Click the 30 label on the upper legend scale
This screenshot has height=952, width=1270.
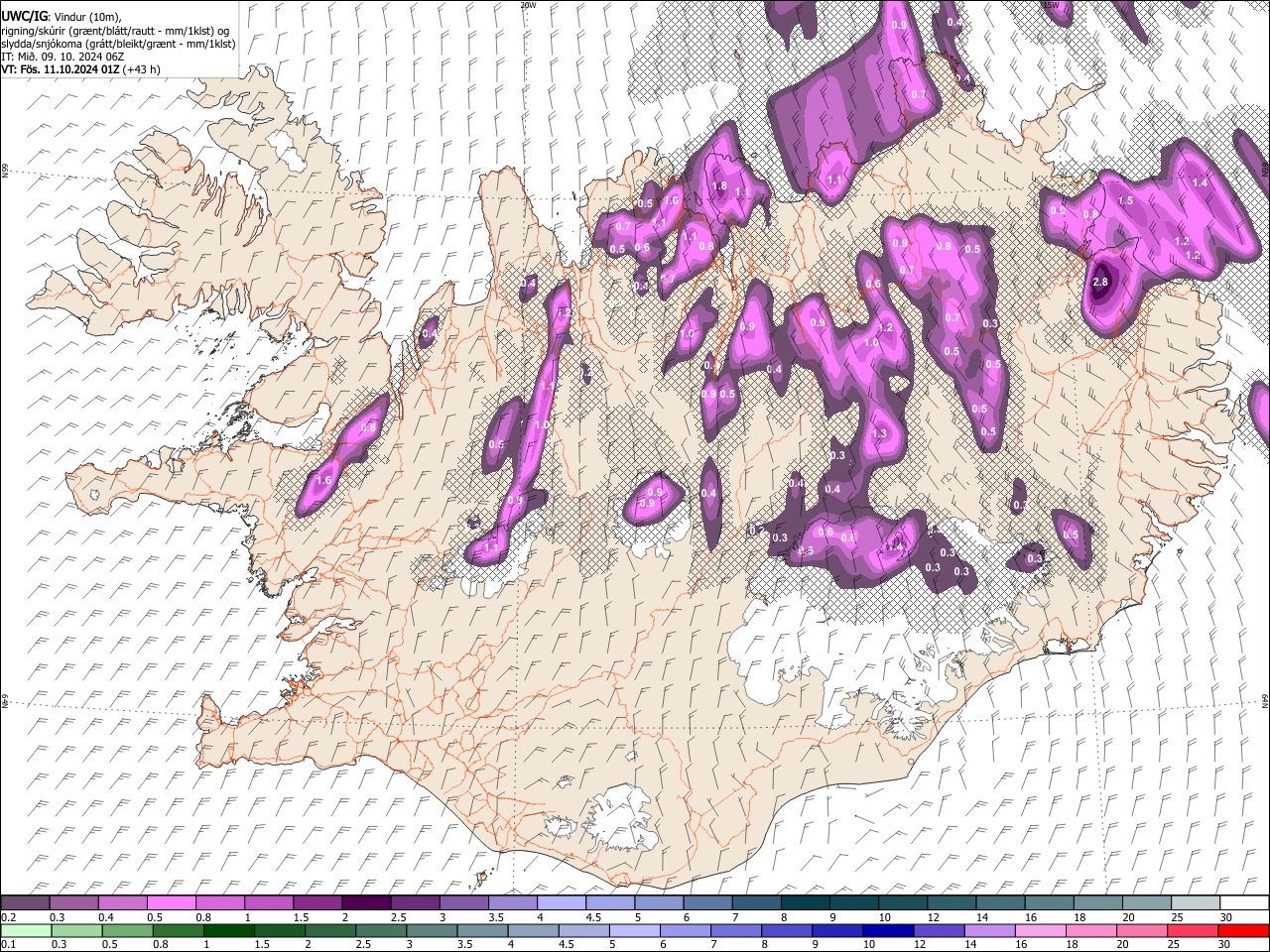point(1226,917)
